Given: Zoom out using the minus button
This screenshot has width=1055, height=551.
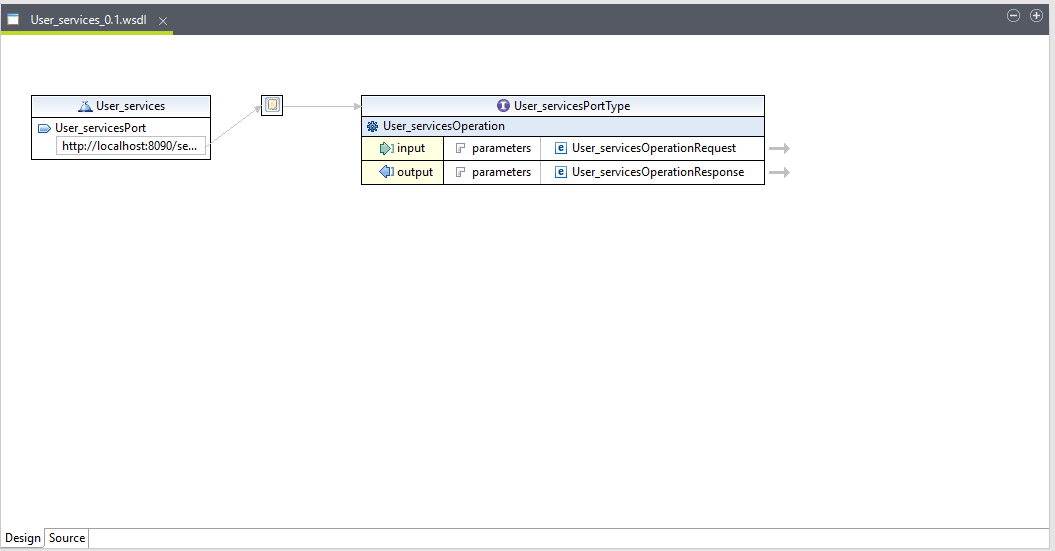Looking at the screenshot, I should click(1013, 16).
